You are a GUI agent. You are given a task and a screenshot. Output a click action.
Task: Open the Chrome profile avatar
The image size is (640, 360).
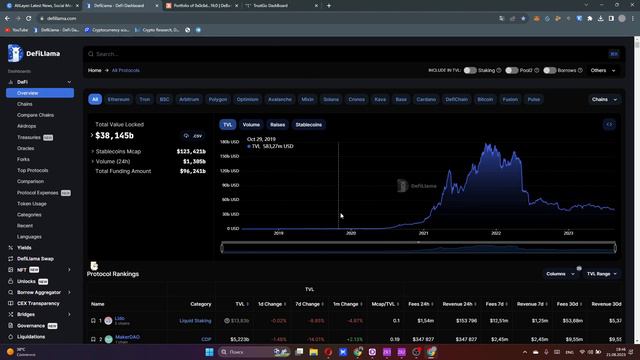[622, 18]
